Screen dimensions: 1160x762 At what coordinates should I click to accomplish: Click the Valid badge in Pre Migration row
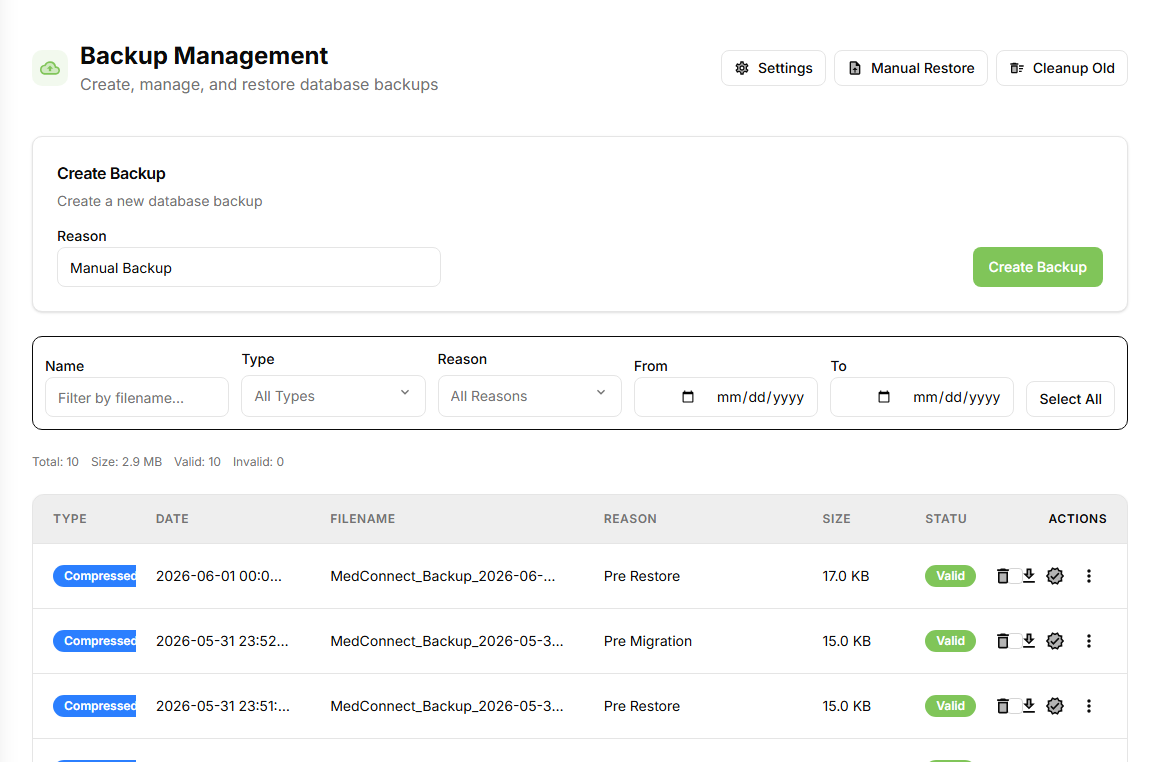[x=950, y=641]
